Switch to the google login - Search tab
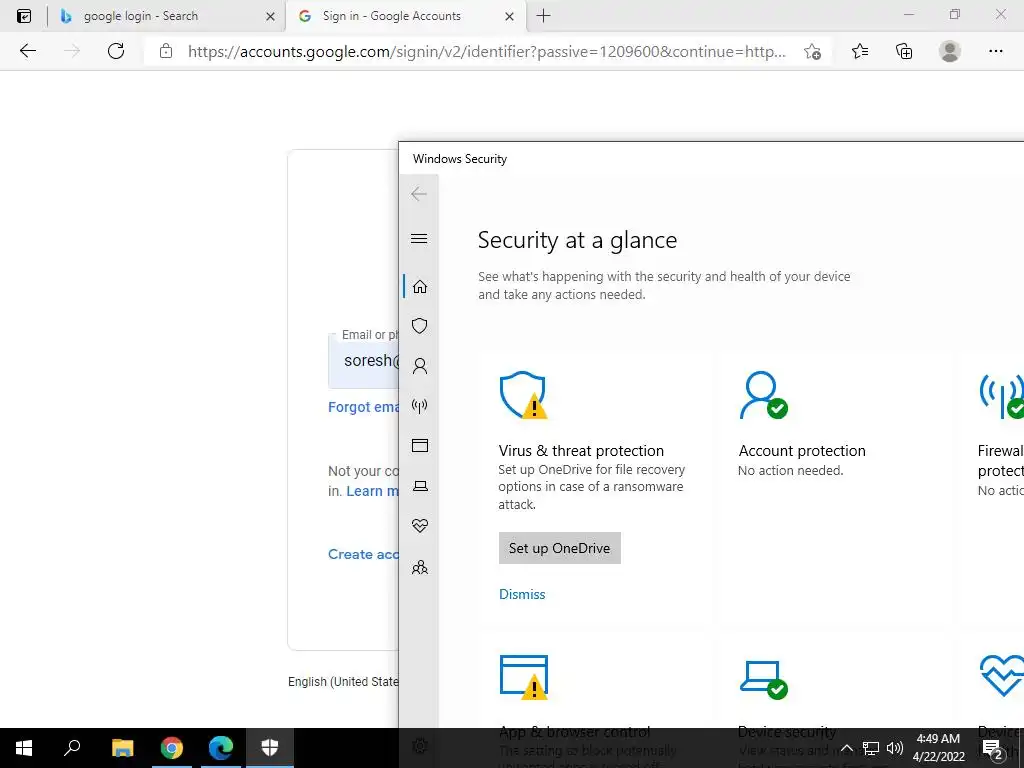This screenshot has width=1024, height=768. (167, 16)
